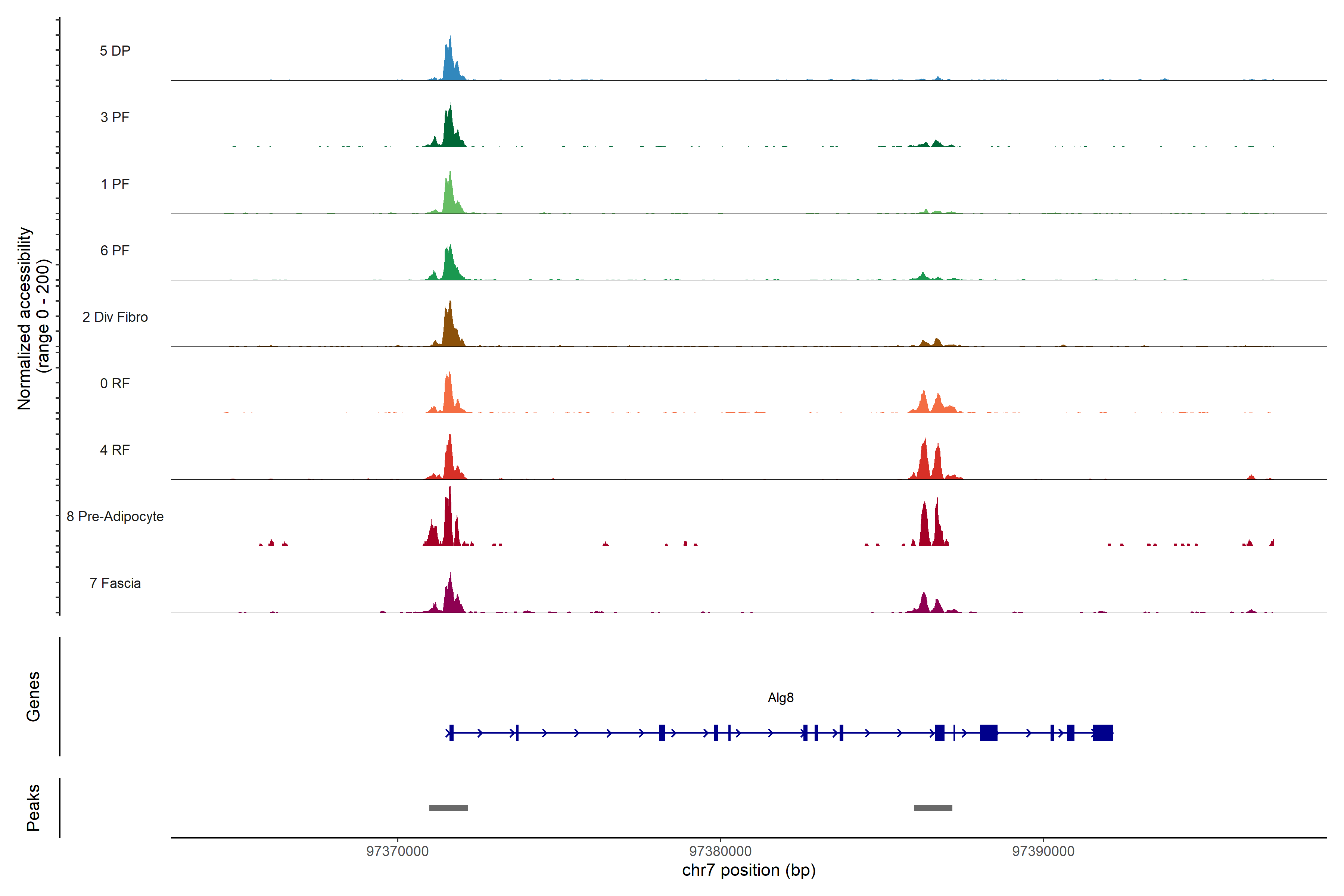Click the 1 PF track label
The width and height of the screenshot is (1344, 896).
click(115, 184)
